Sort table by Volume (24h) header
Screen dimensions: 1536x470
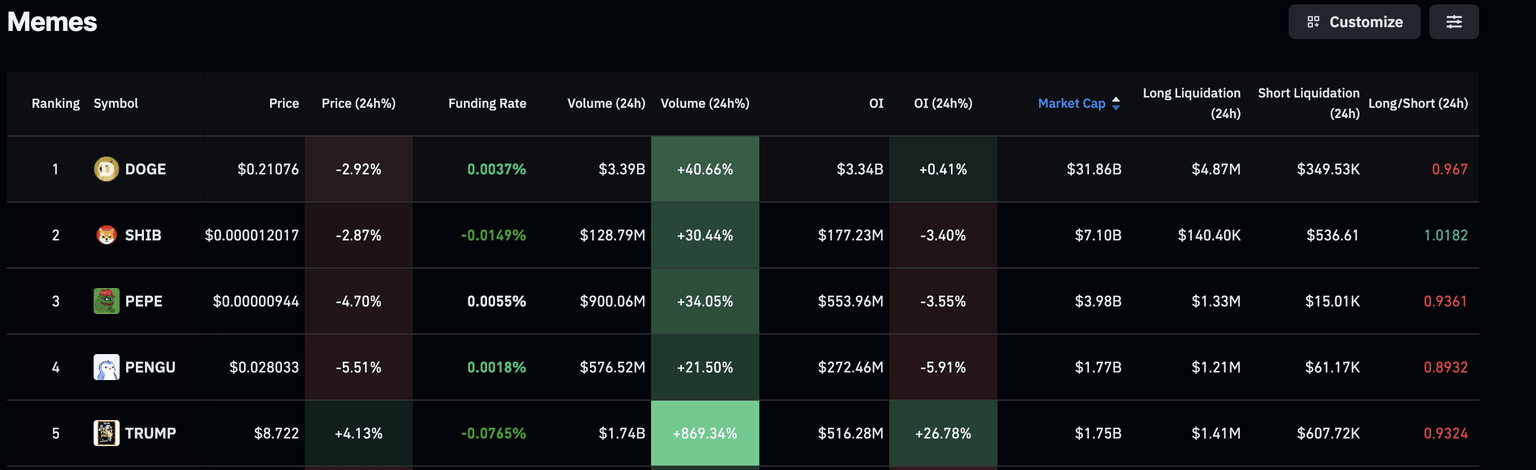pos(606,104)
